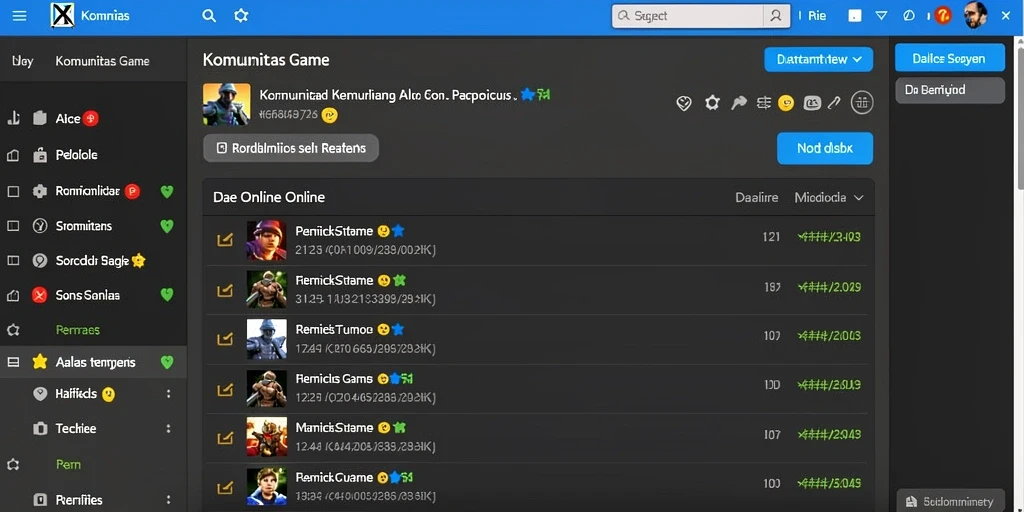
Task: Click the Rie label in top bar
Action: pyautogui.click(x=817, y=16)
